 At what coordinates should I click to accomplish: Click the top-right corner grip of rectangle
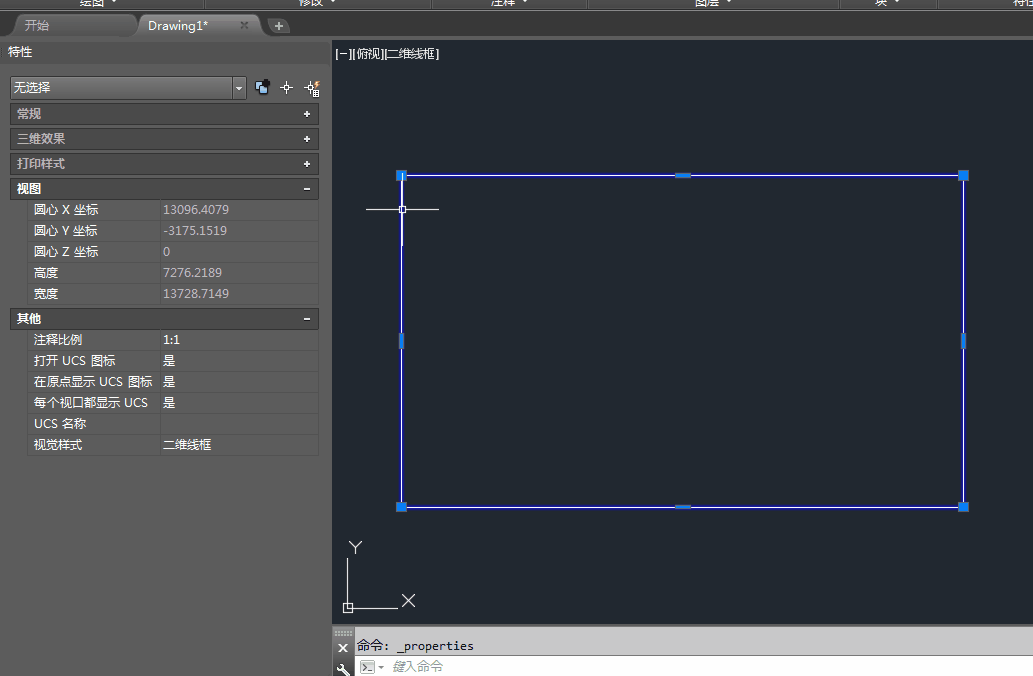963,175
